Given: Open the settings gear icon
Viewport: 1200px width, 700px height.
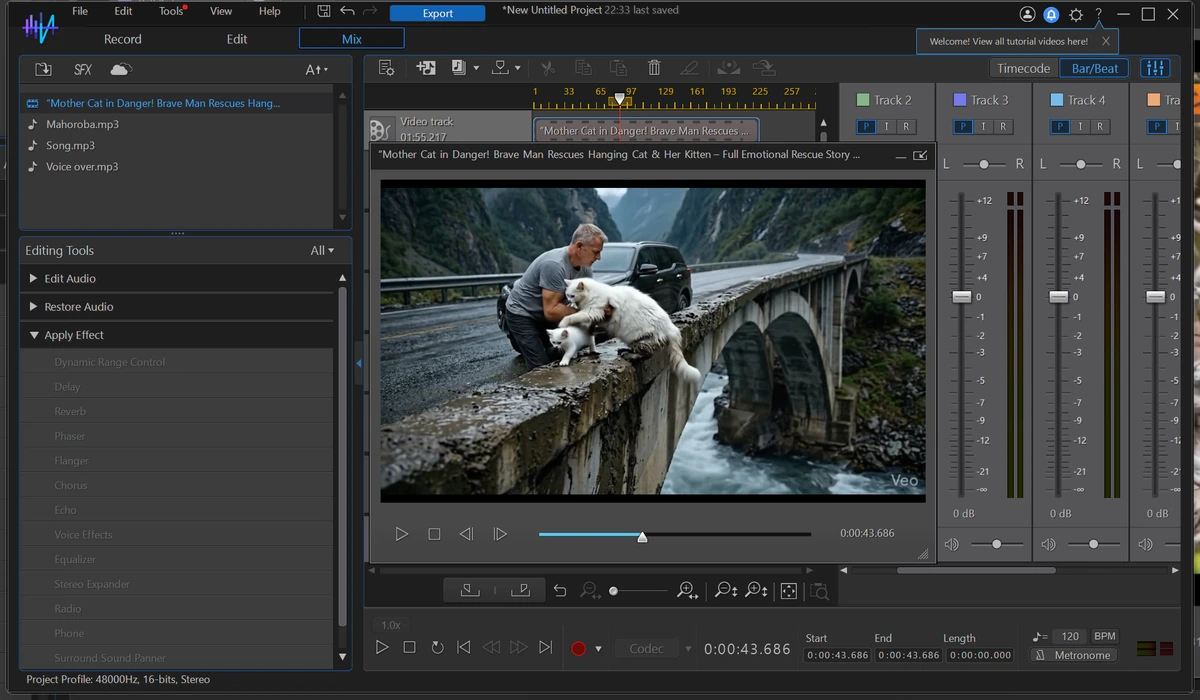Looking at the screenshot, I should tap(1076, 14).
